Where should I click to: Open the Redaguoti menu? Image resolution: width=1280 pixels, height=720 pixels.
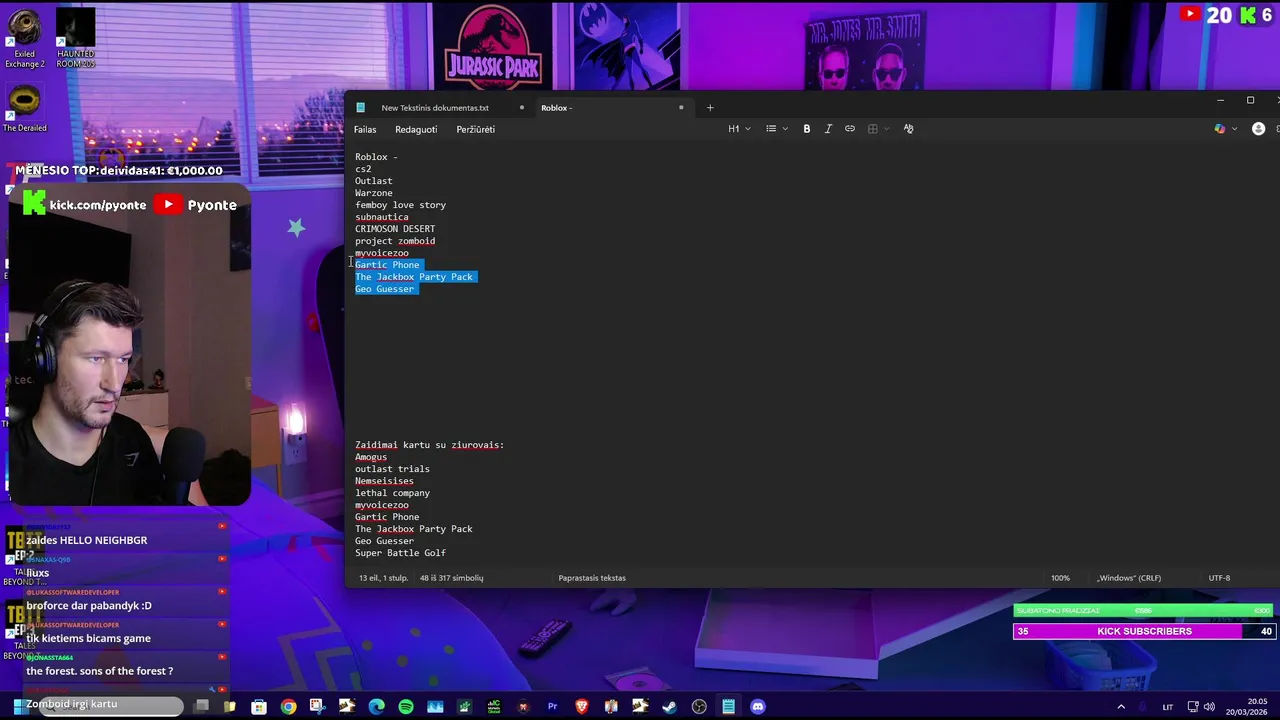(416, 129)
